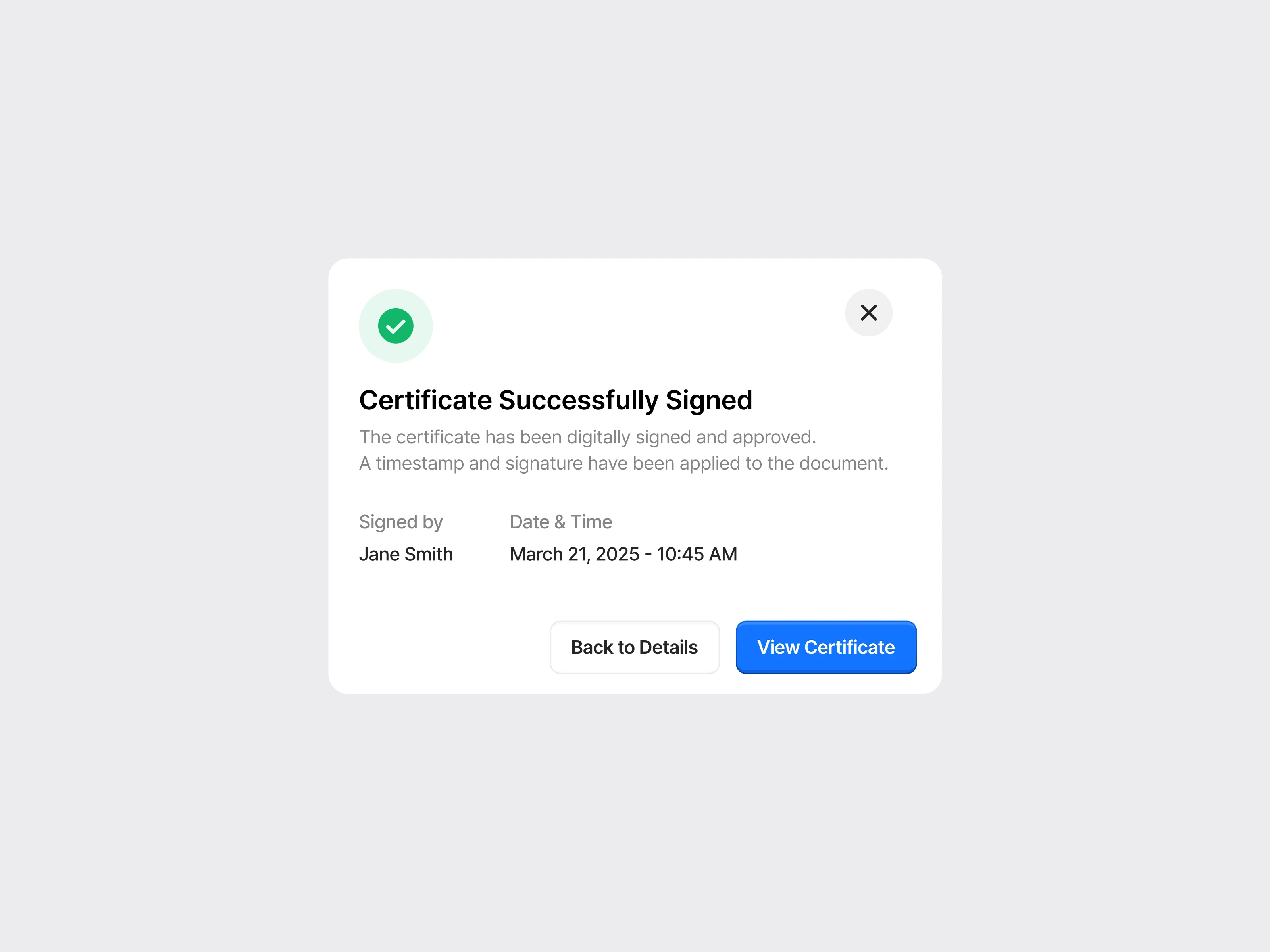This screenshot has width=1270, height=952.
Task: Go back using Back to Details button
Action: click(635, 647)
